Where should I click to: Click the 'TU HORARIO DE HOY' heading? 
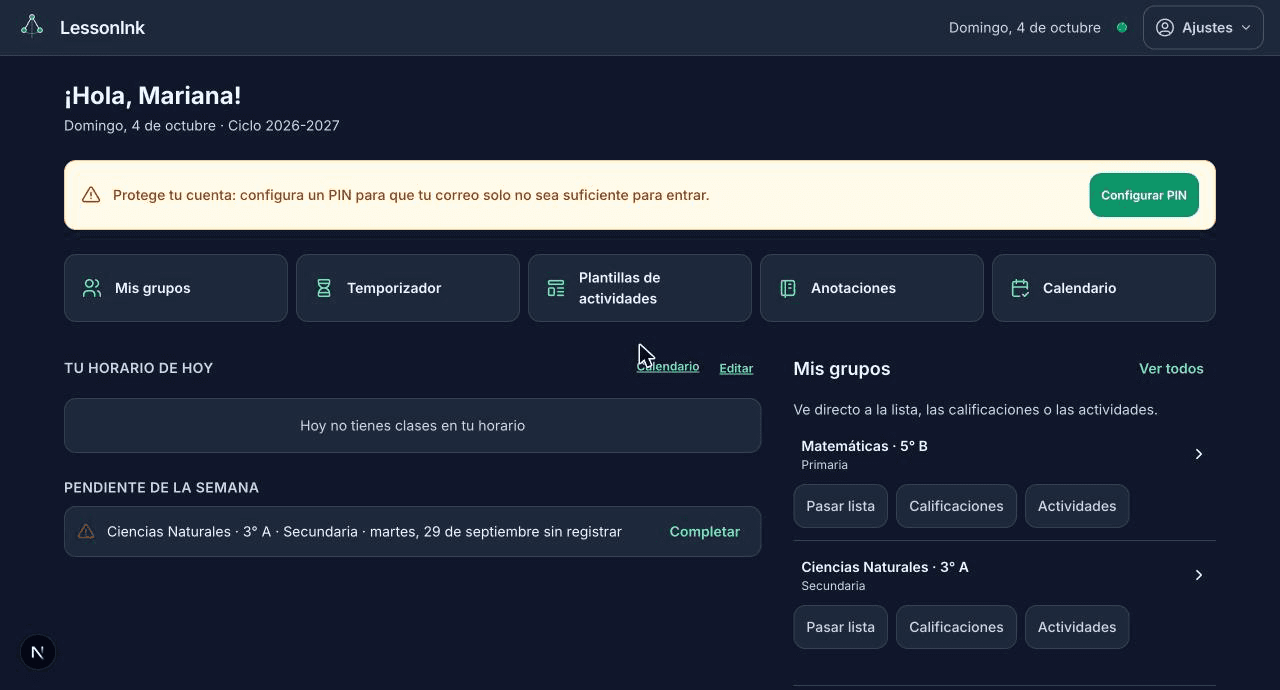138,368
